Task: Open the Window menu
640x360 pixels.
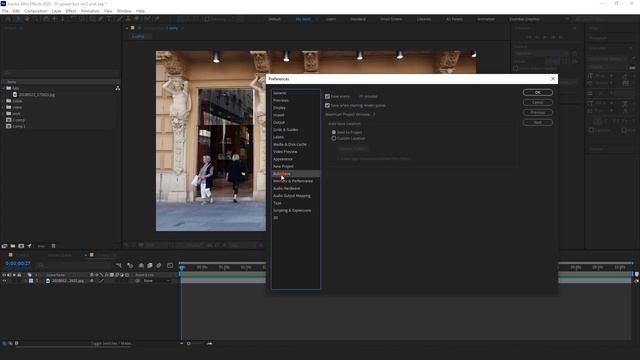Action: point(124,11)
